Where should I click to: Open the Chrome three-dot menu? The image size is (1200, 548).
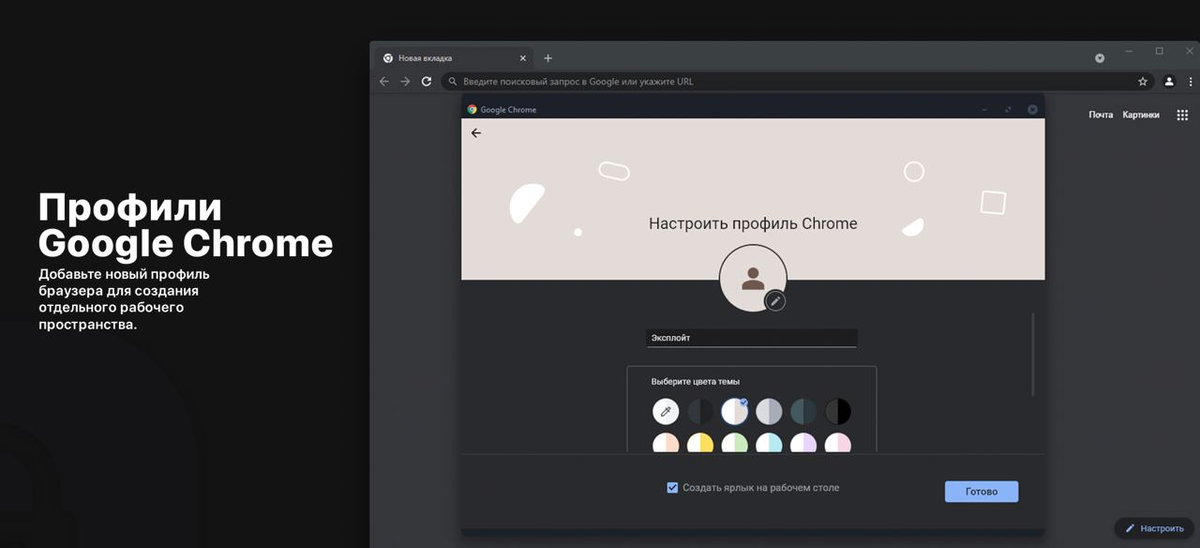click(x=1190, y=81)
